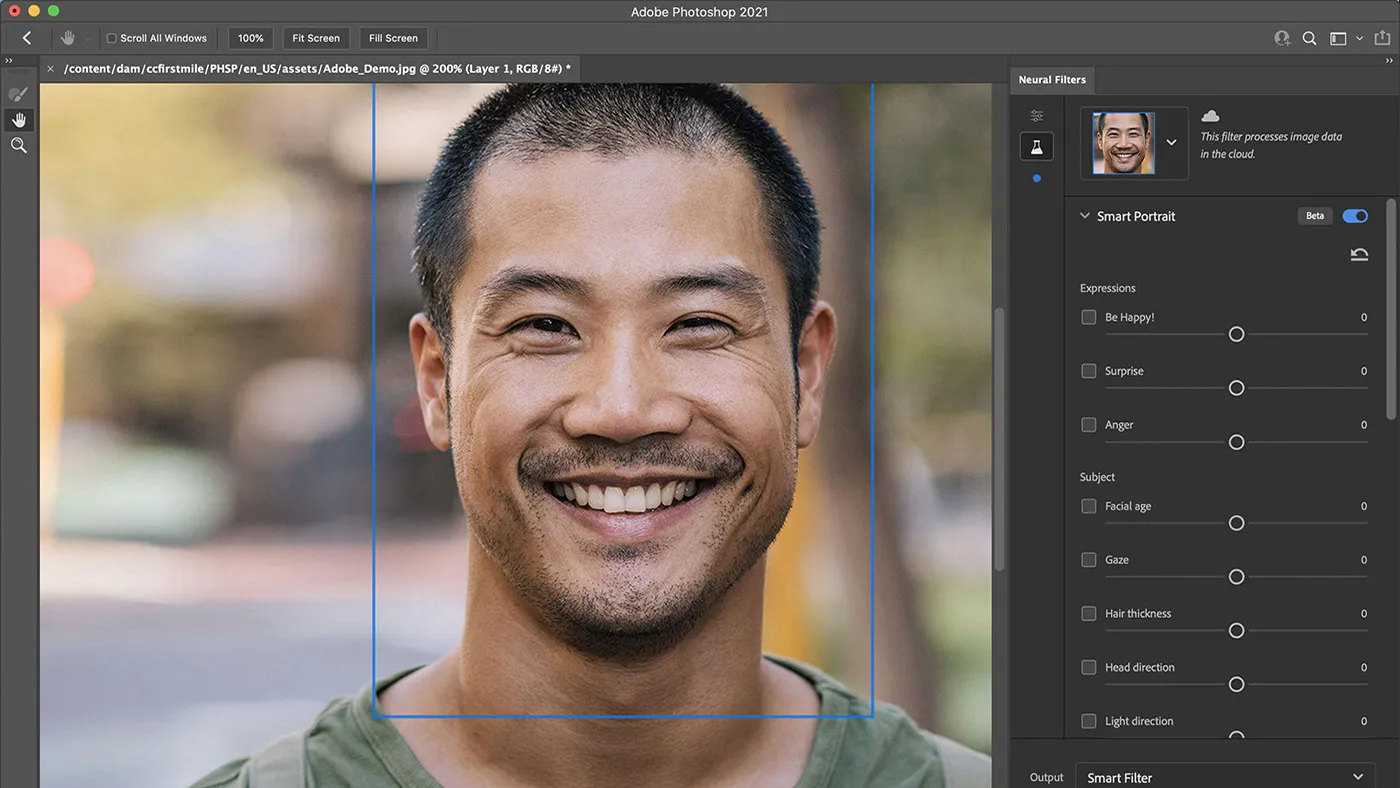Image resolution: width=1400 pixels, height=788 pixels.
Task: Open search using the magnifier icon top right
Action: tap(1310, 38)
